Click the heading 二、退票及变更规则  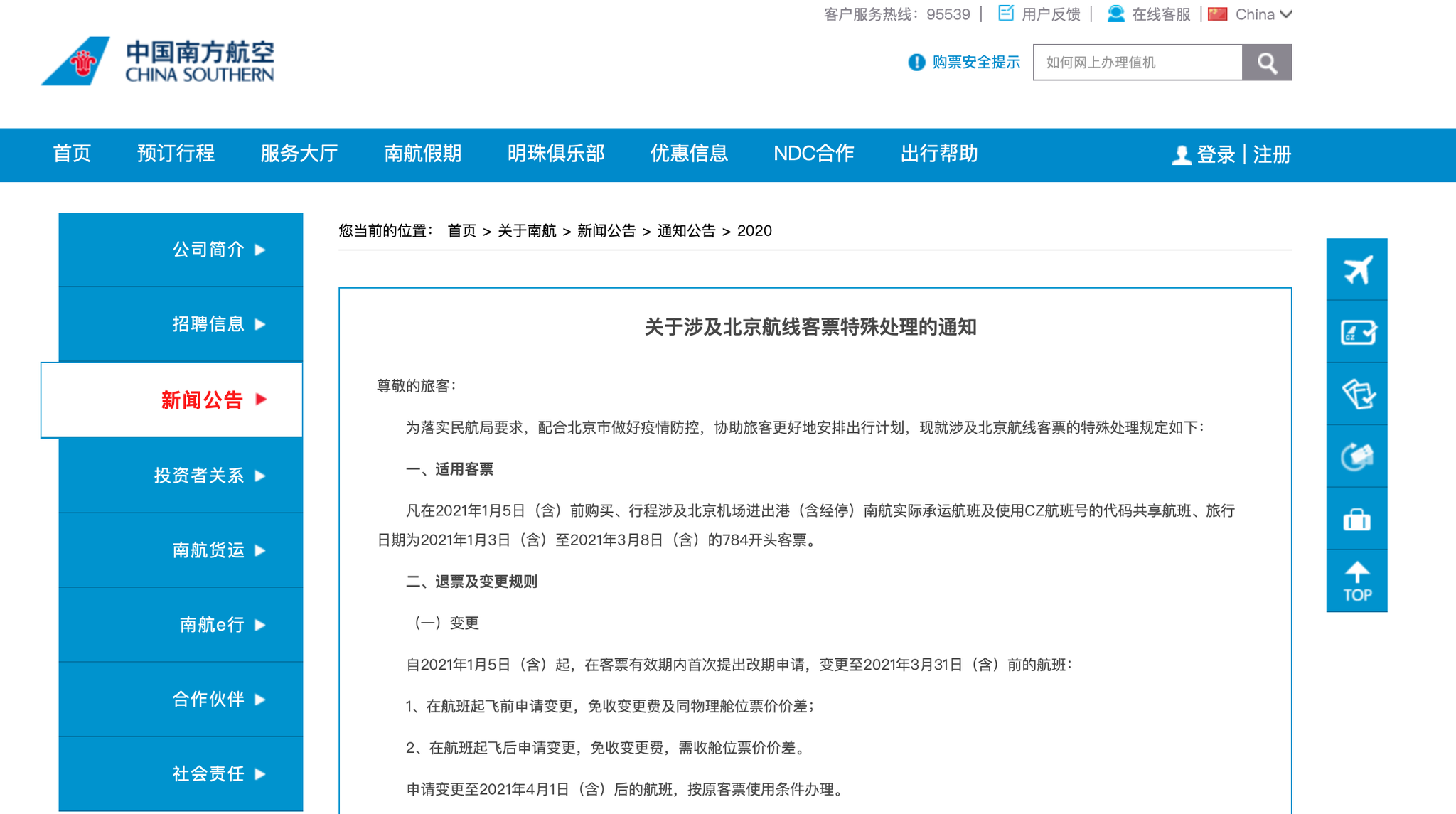tap(471, 582)
